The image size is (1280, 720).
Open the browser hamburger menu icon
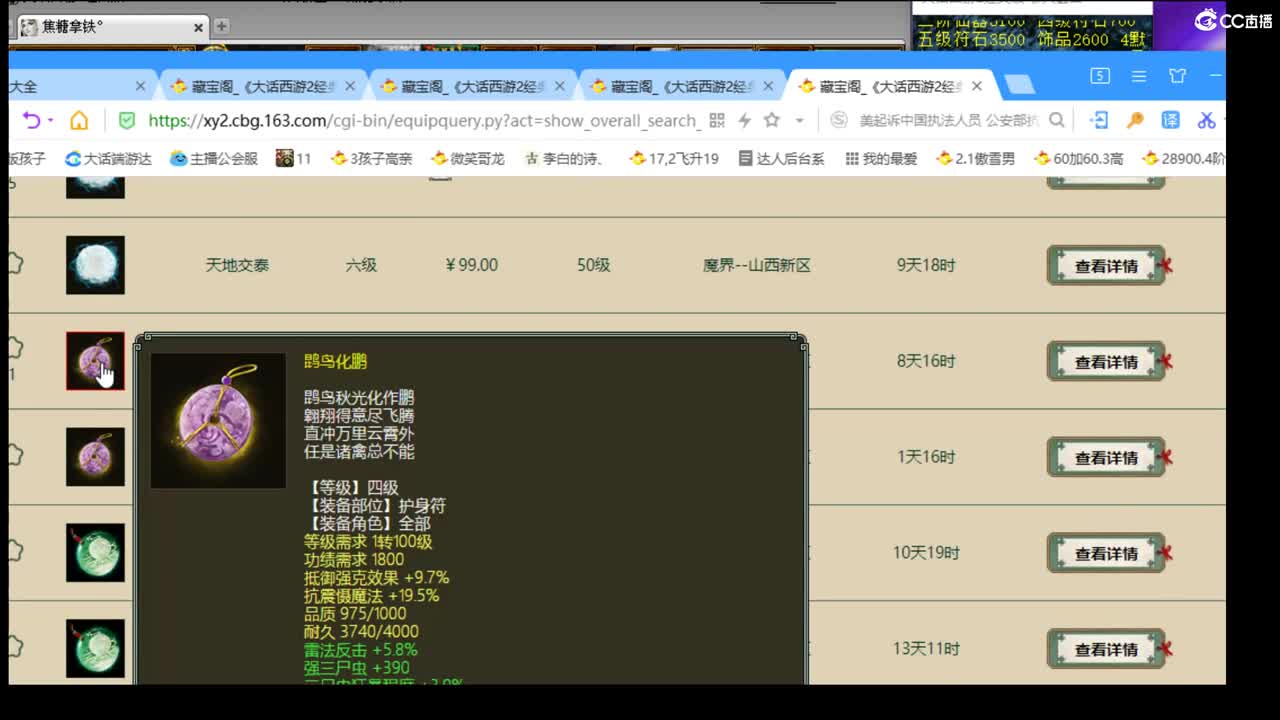(1139, 76)
